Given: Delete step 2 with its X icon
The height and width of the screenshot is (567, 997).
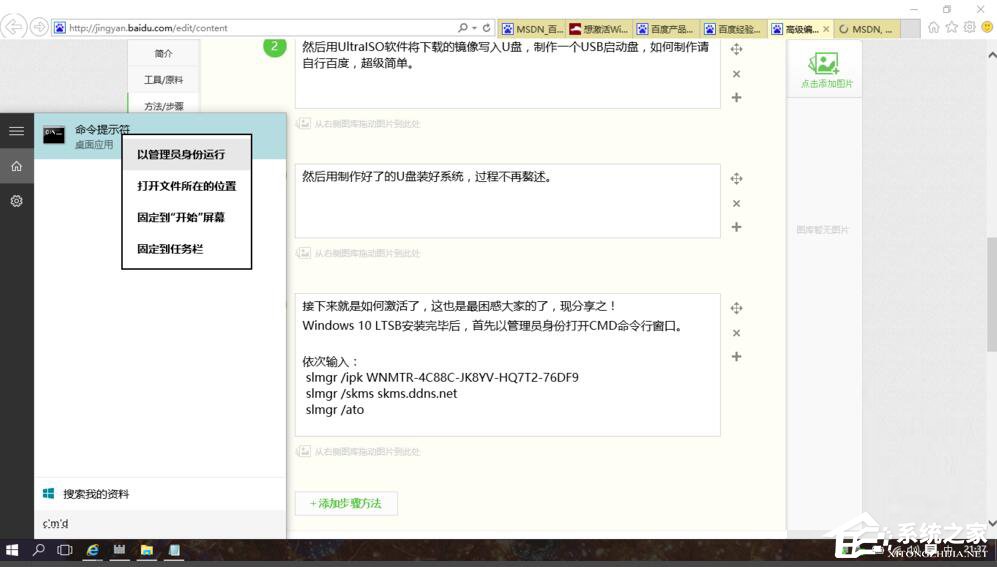Looking at the screenshot, I should [x=736, y=74].
